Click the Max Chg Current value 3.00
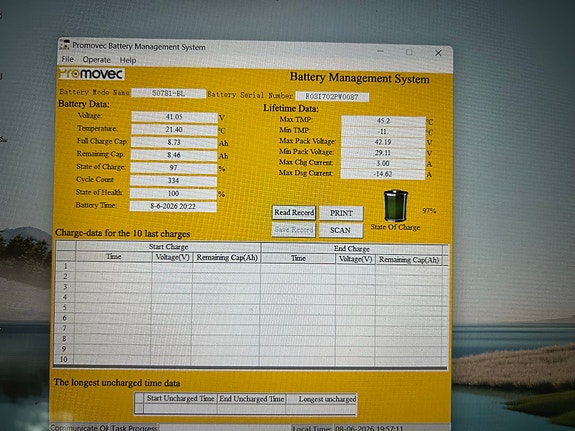This screenshot has height=431, width=575. click(x=383, y=164)
